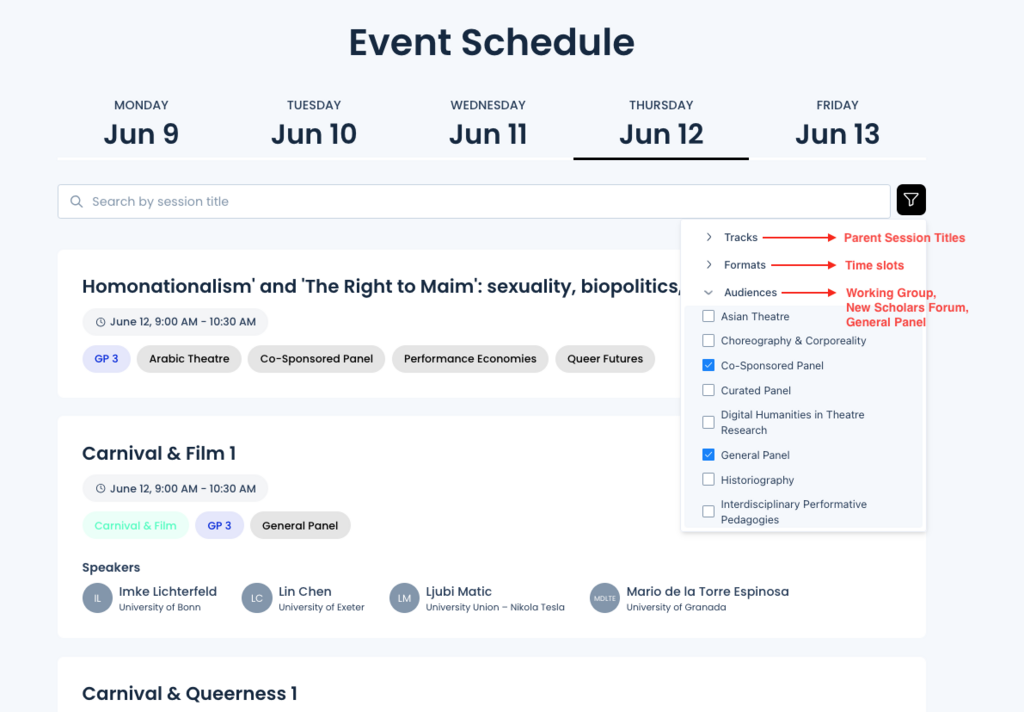
Task: Select the Thursday Jun 12 tab
Action: click(661, 124)
